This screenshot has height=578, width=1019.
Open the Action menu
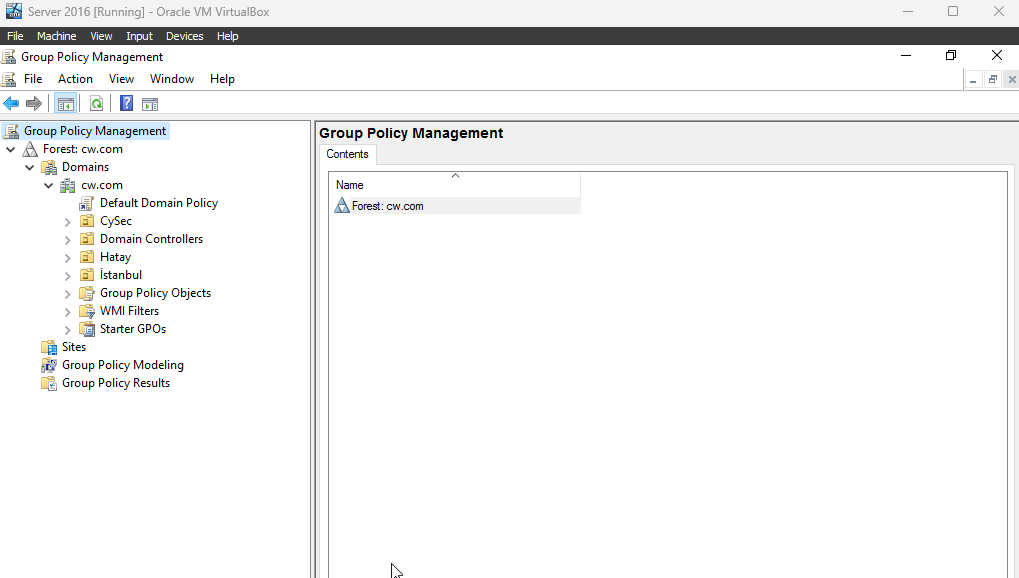pos(75,79)
